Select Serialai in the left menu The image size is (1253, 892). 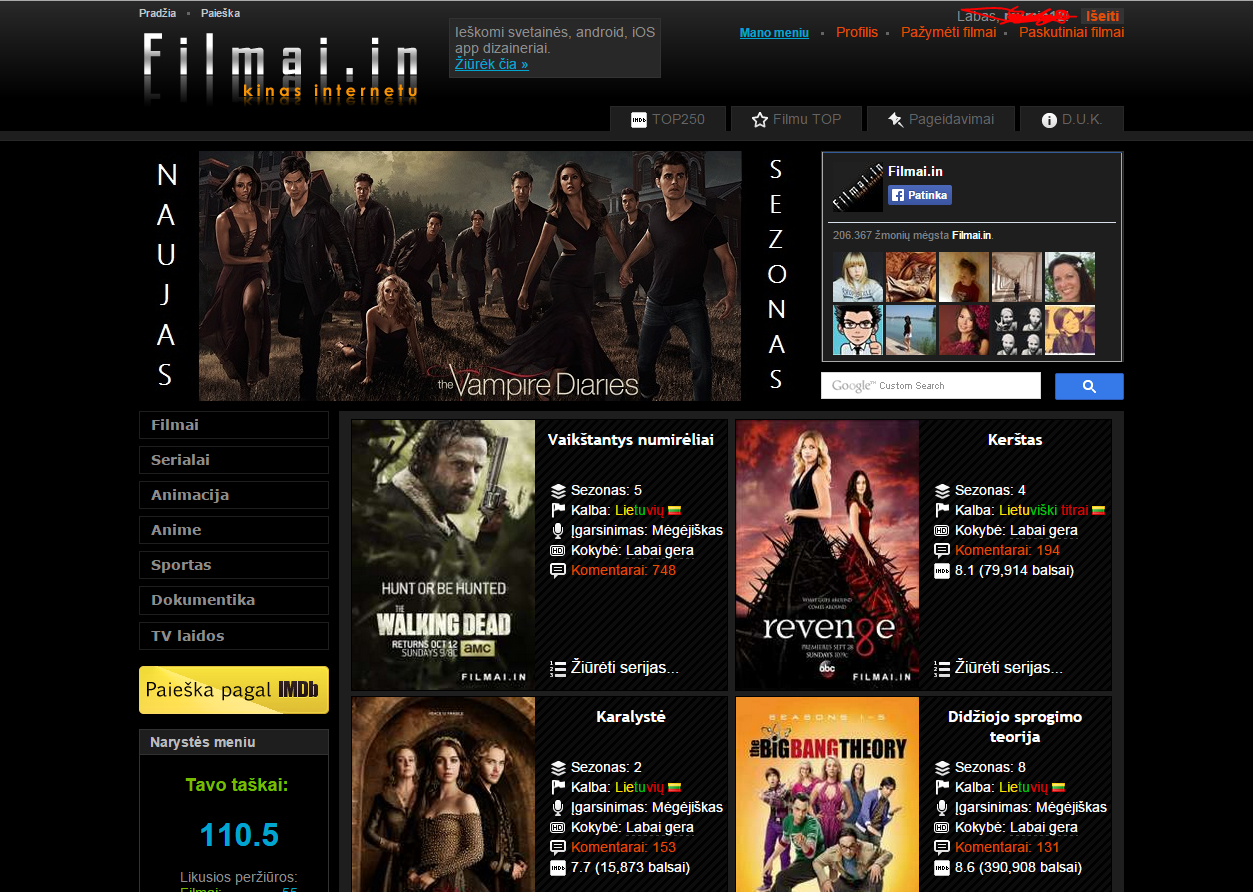pos(234,460)
